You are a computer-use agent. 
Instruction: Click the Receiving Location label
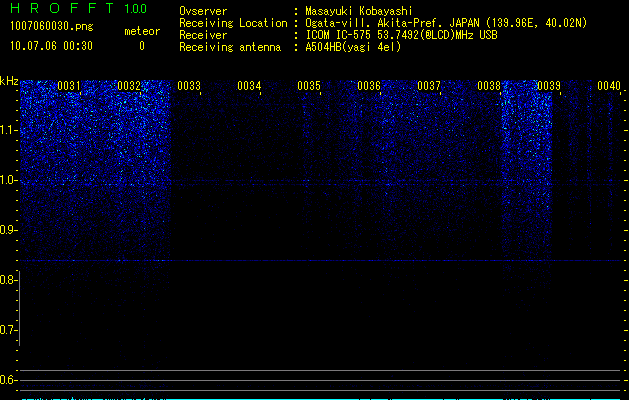233,23
